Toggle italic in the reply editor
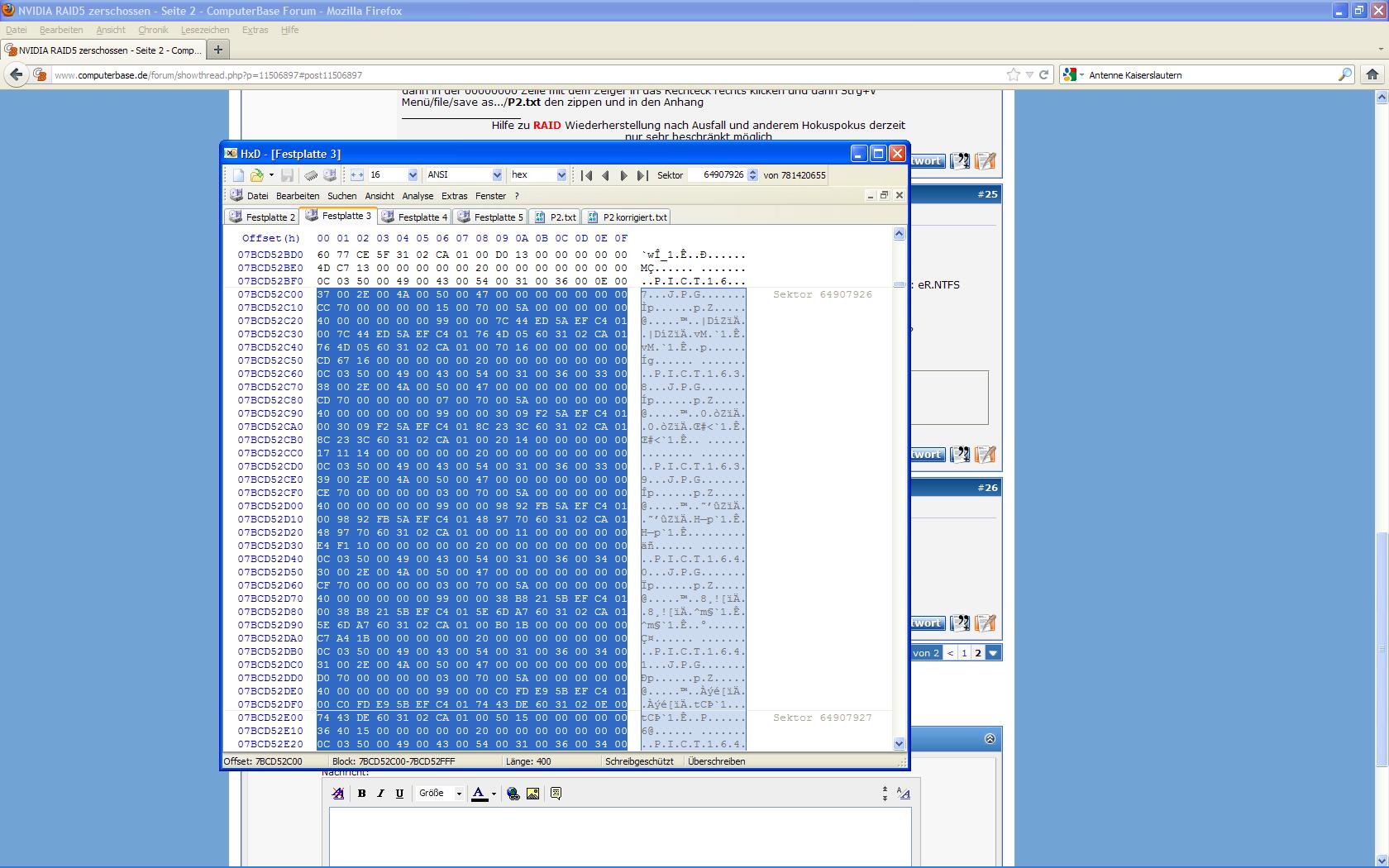The height and width of the screenshot is (868, 1389). click(380, 794)
